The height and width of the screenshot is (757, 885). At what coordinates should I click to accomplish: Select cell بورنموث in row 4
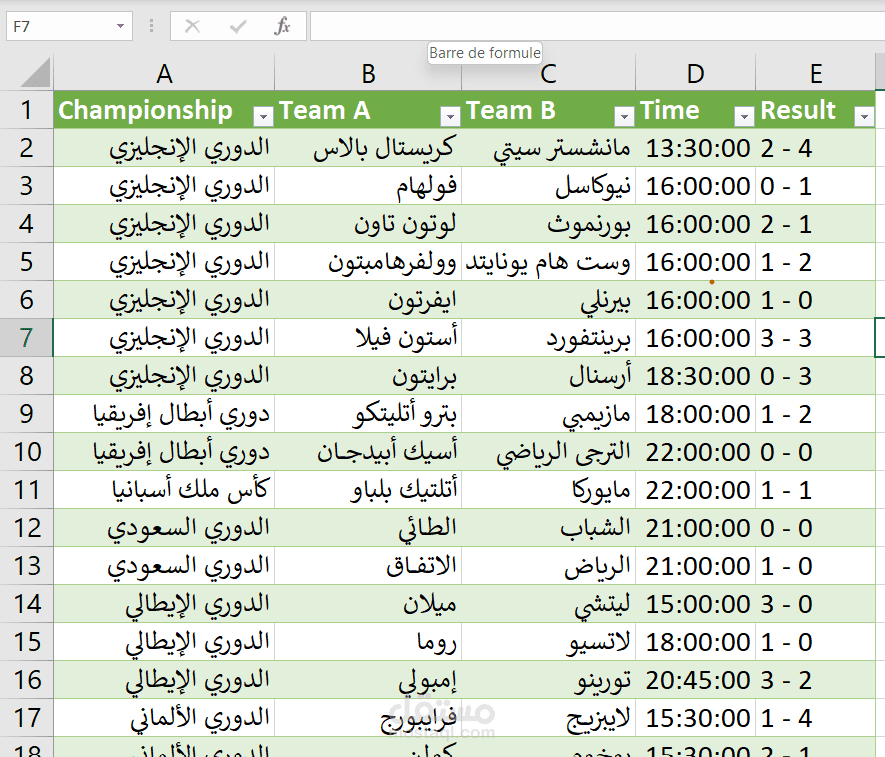pyautogui.click(x=548, y=224)
